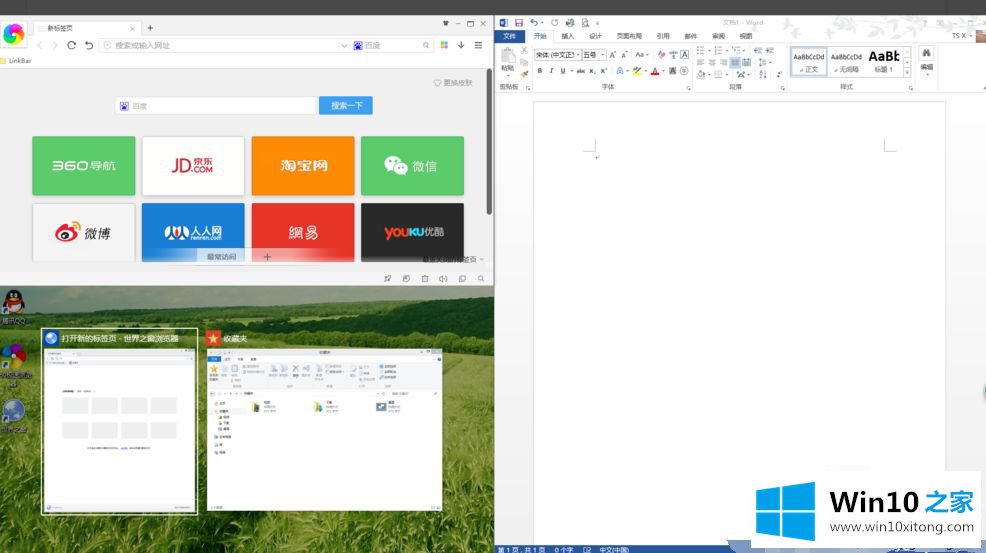
Task: Open the Word 文件 File tab
Action: tap(510, 36)
